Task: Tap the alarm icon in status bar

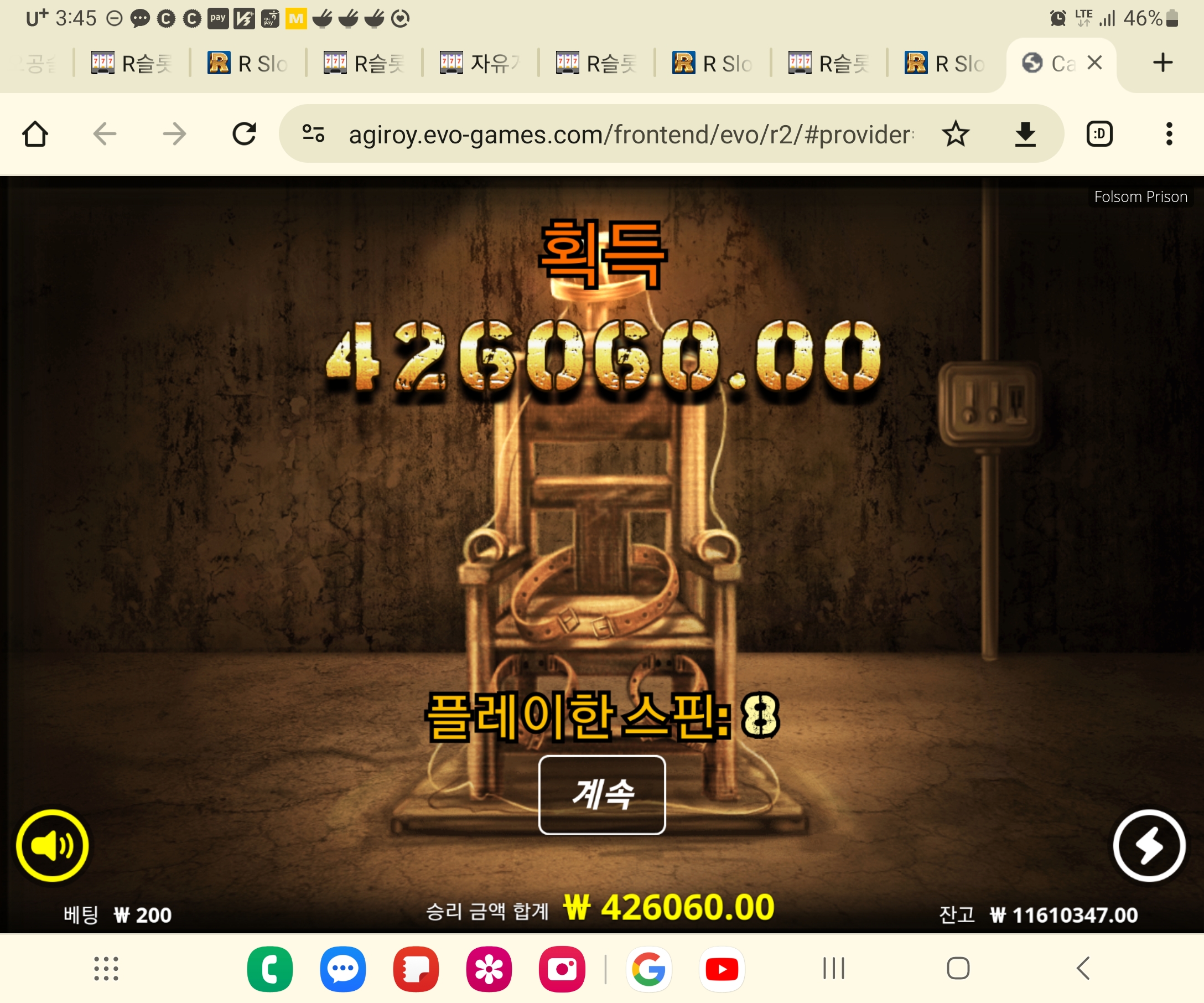Action: (x=1058, y=18)
